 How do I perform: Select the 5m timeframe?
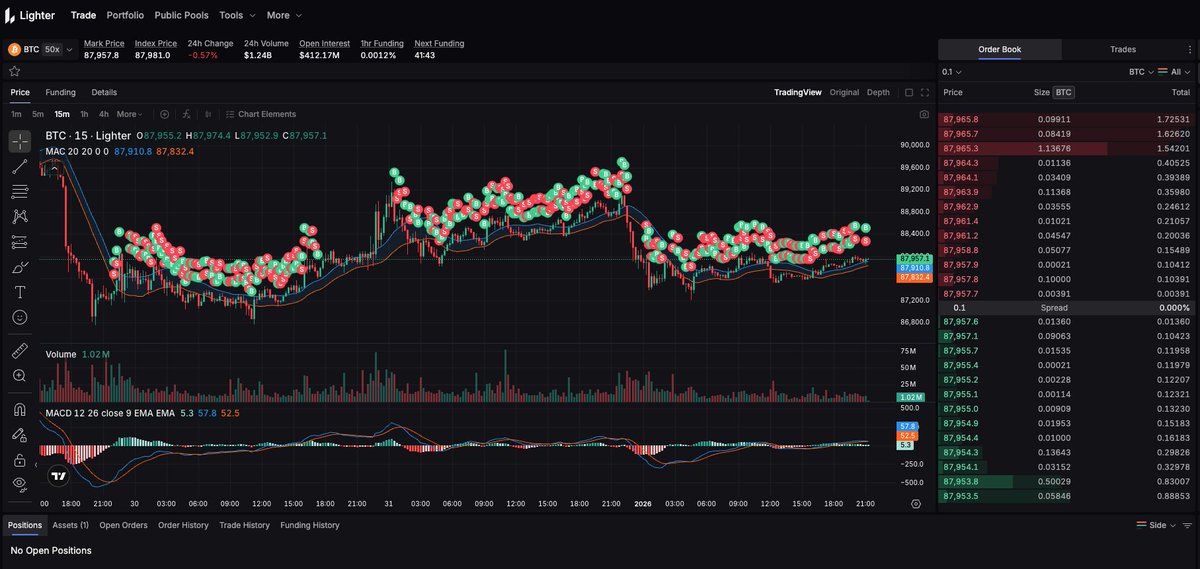pos(38,114)
